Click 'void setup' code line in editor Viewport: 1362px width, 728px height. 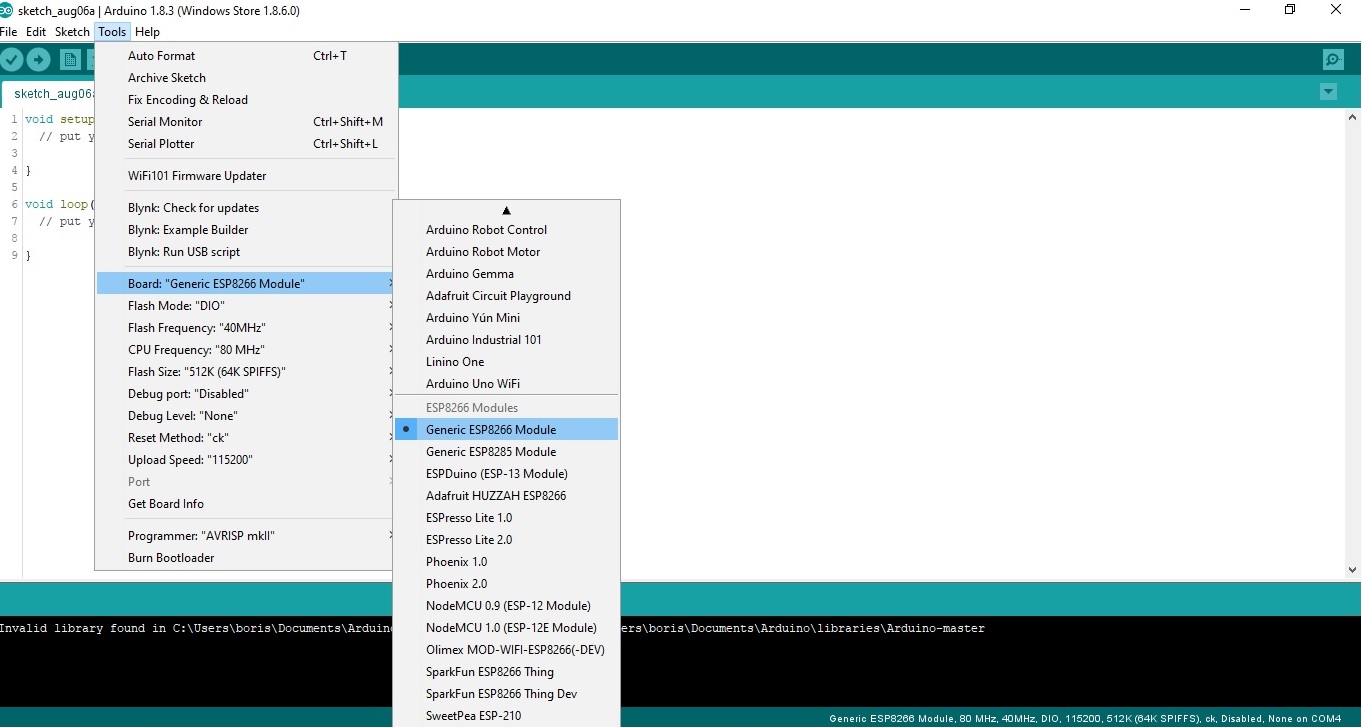click(59, 120)
